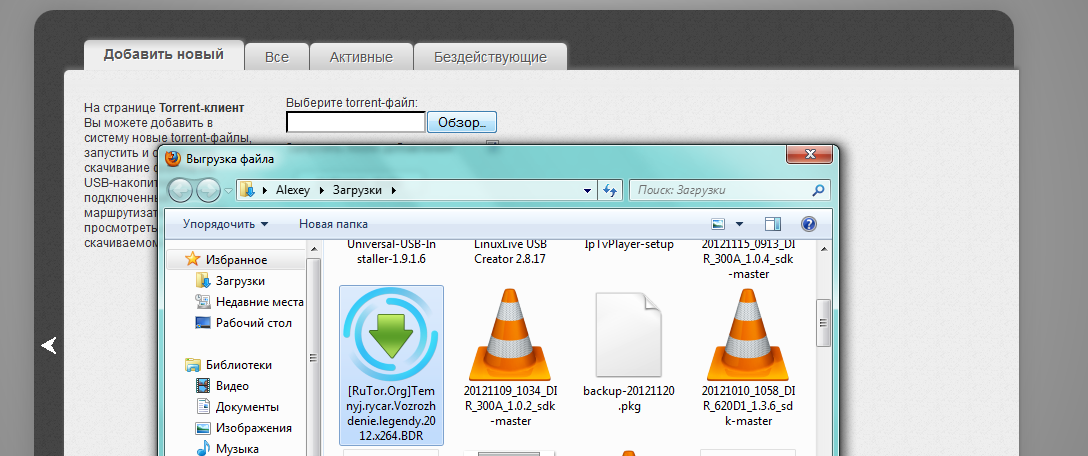1088x456 pixels.
Task: Click the Изображения picture icon
Action: tap(203, 428)
